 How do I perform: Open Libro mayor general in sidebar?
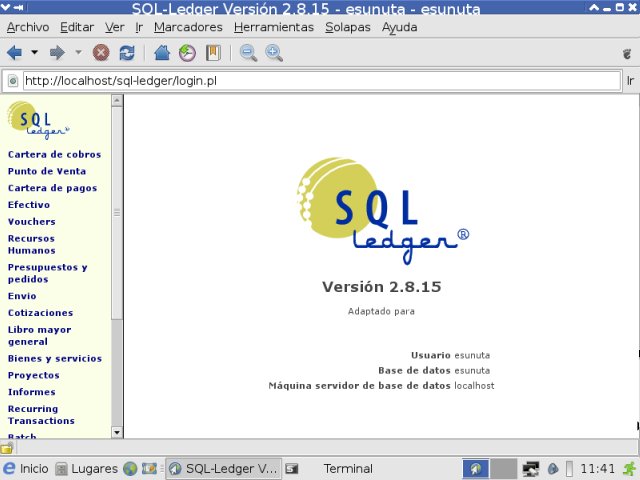click(40, 336)
